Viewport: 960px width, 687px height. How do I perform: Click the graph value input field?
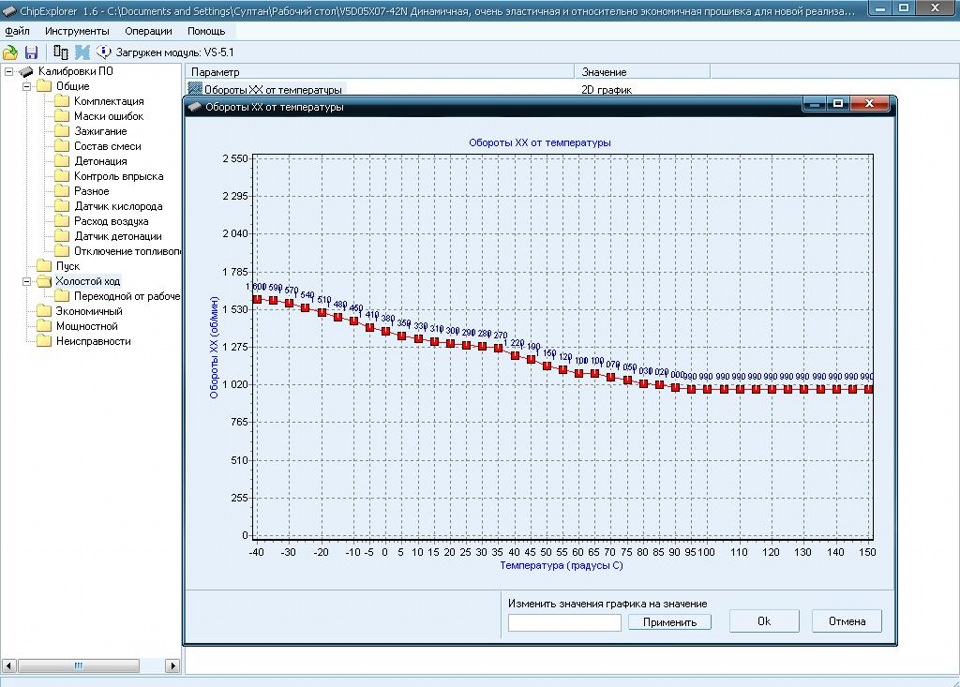(x=564, y=622)
